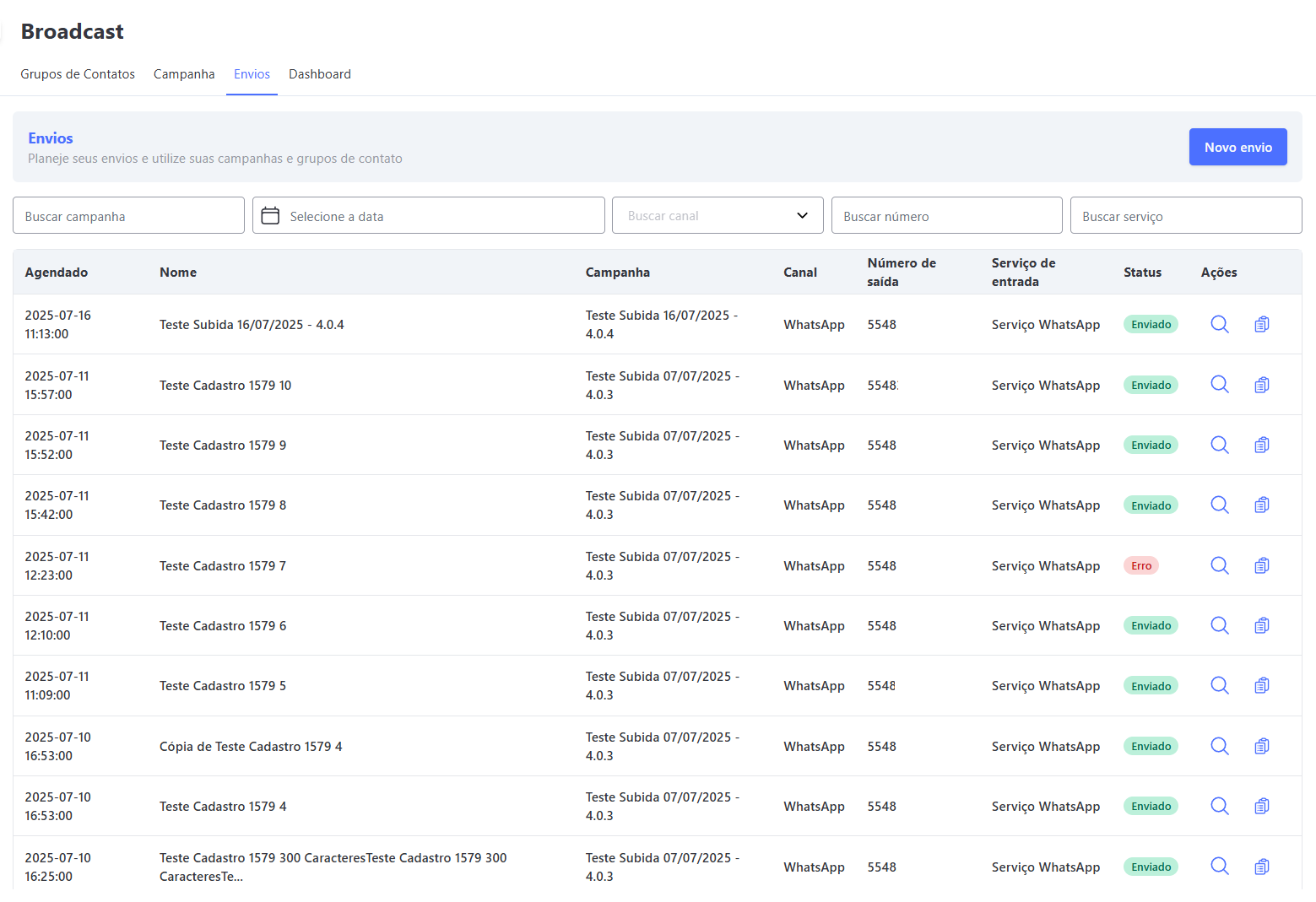Click the Broadcast page title
Screen dimensions: 1316x902
point(73,31)
